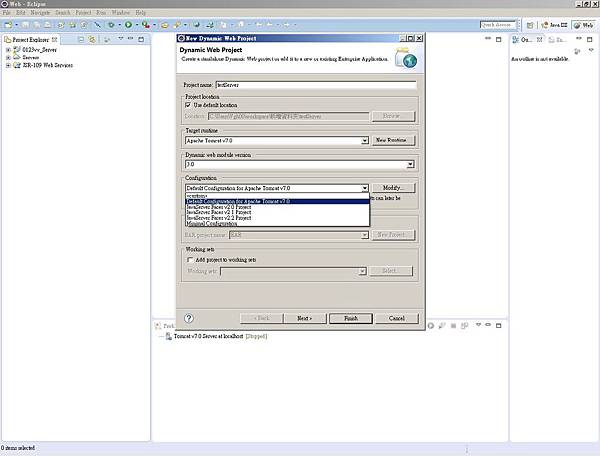Open the Project menu
Screen dimensions: 600x456
[x=83, y=13]
